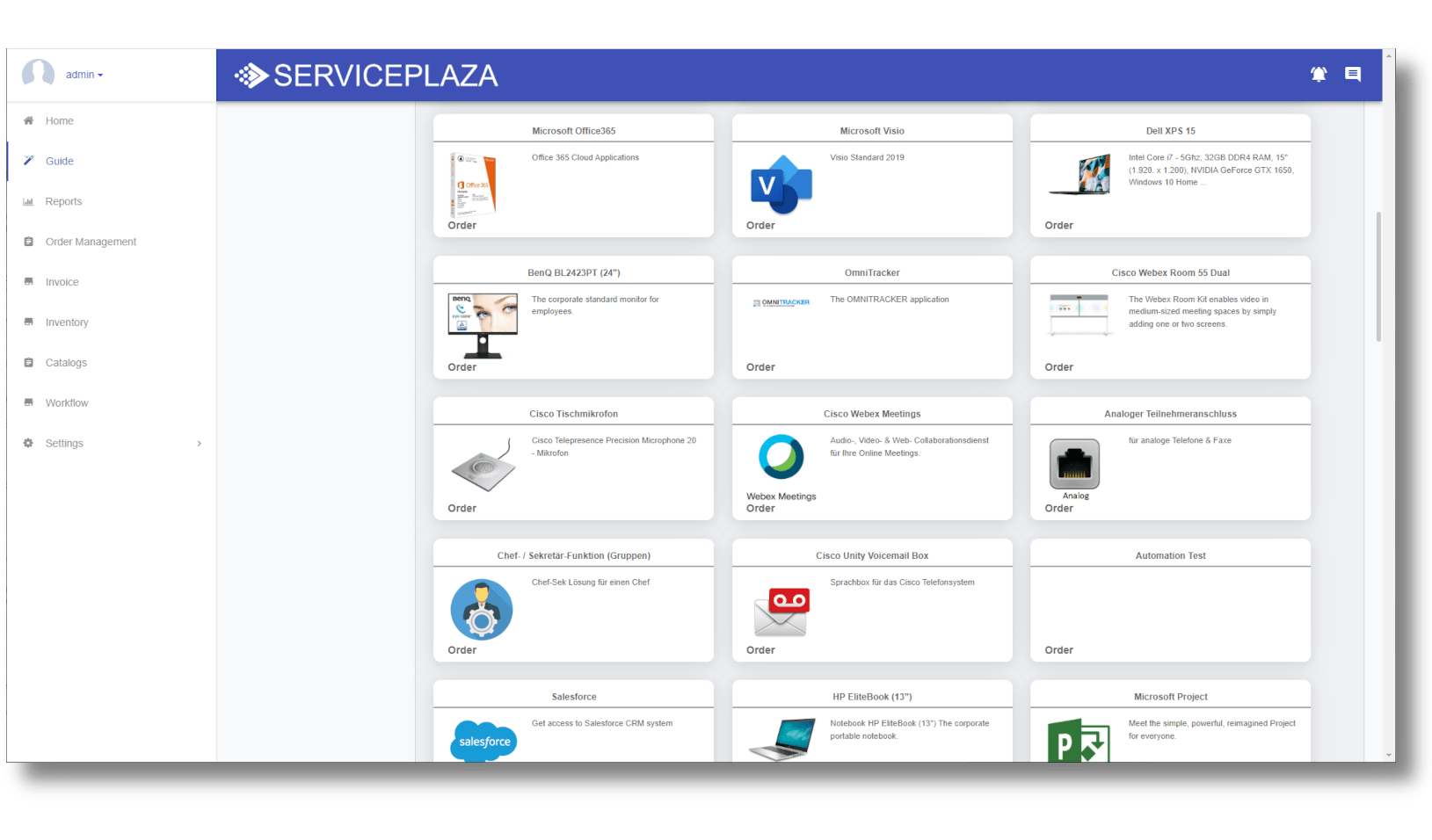Viewport: 1432px width, 840px height.
Task: Click the Microsoft Project logo
Action: (1079, 741)
